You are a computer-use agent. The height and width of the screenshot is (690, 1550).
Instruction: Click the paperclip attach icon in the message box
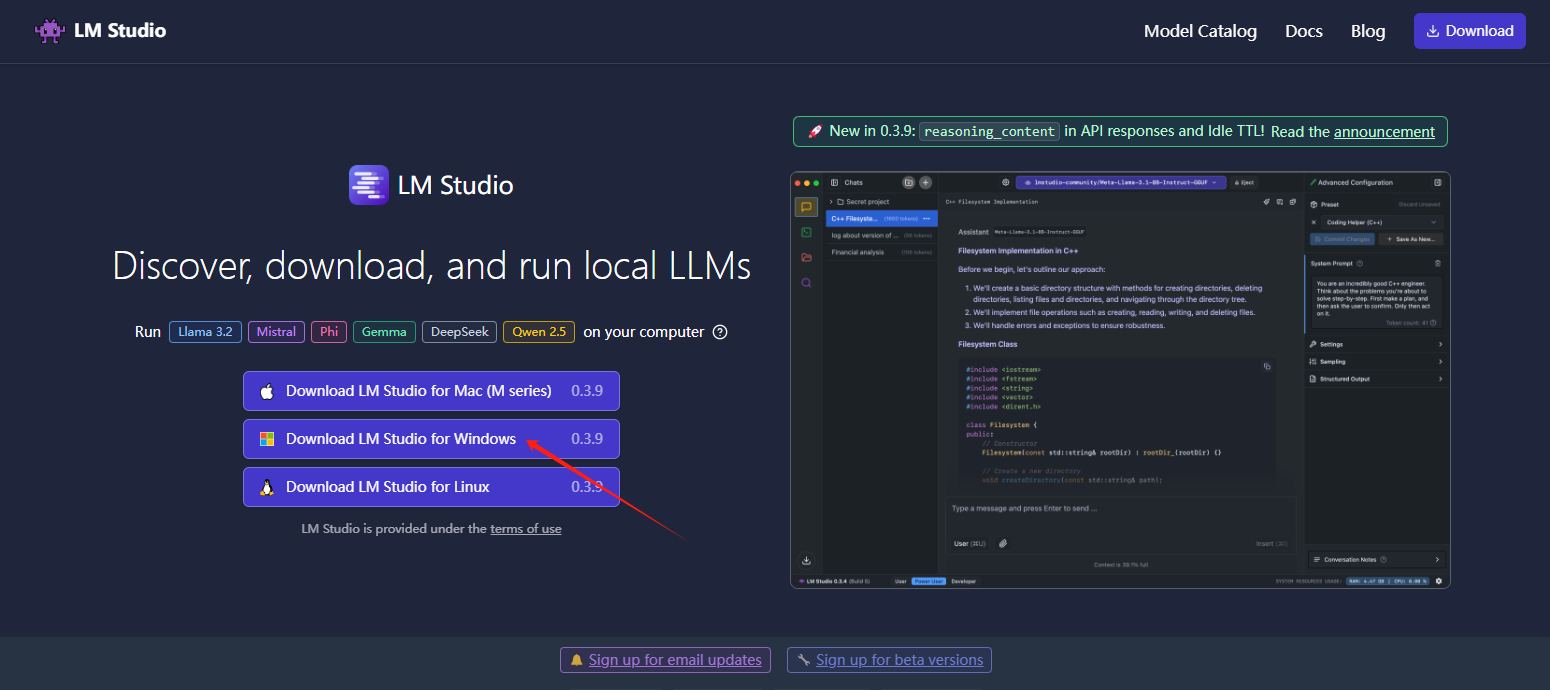pyautogui.click(x=1003, y=543)
